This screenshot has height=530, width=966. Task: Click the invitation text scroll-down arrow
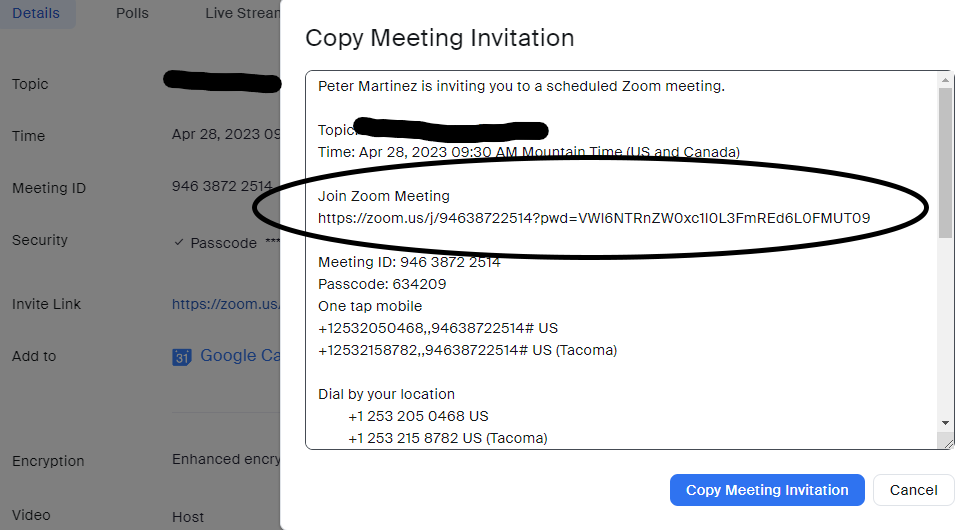click(945, 423)
